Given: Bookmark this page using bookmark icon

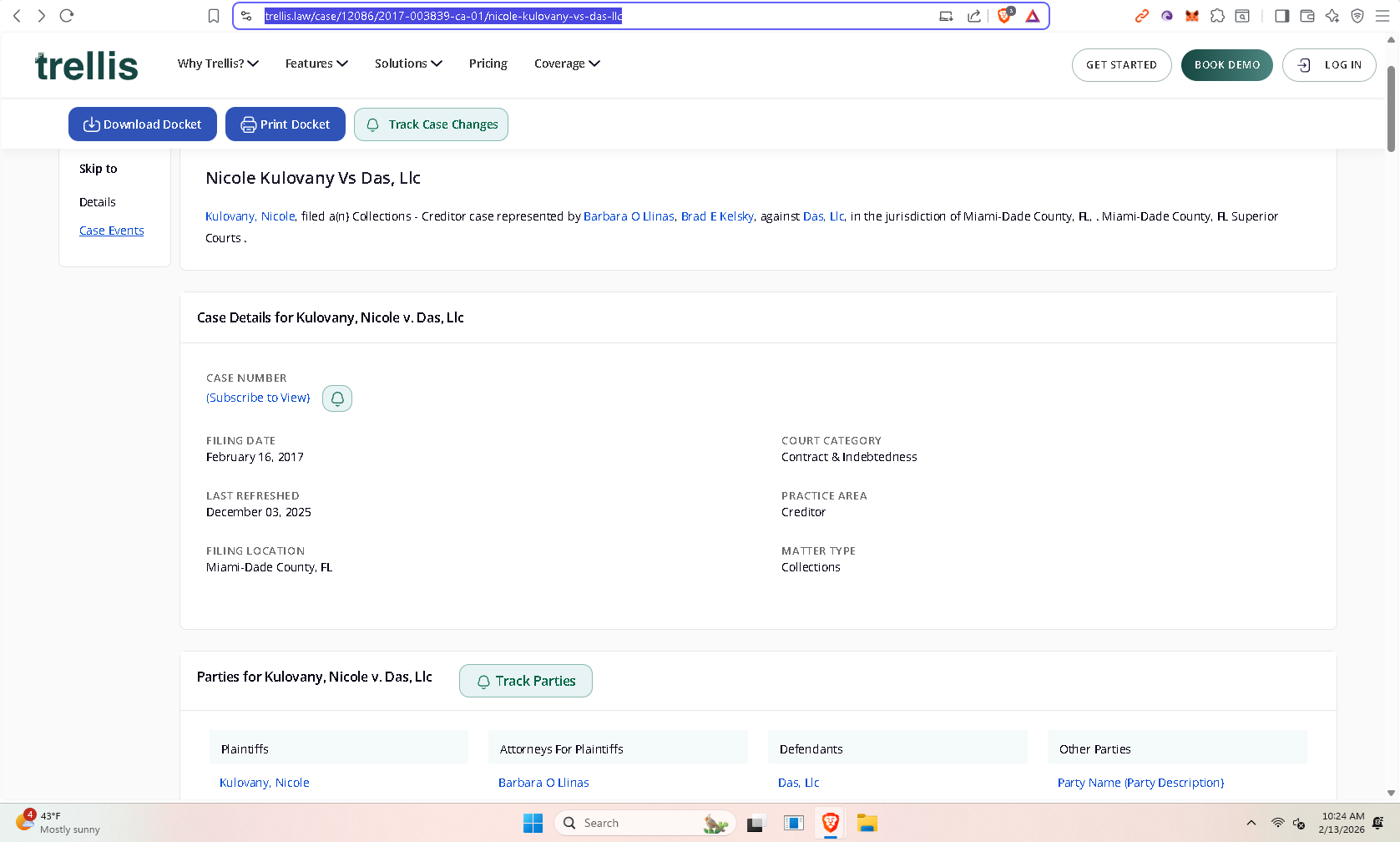Looking at the screenshot, I should [x=214, y=16].
